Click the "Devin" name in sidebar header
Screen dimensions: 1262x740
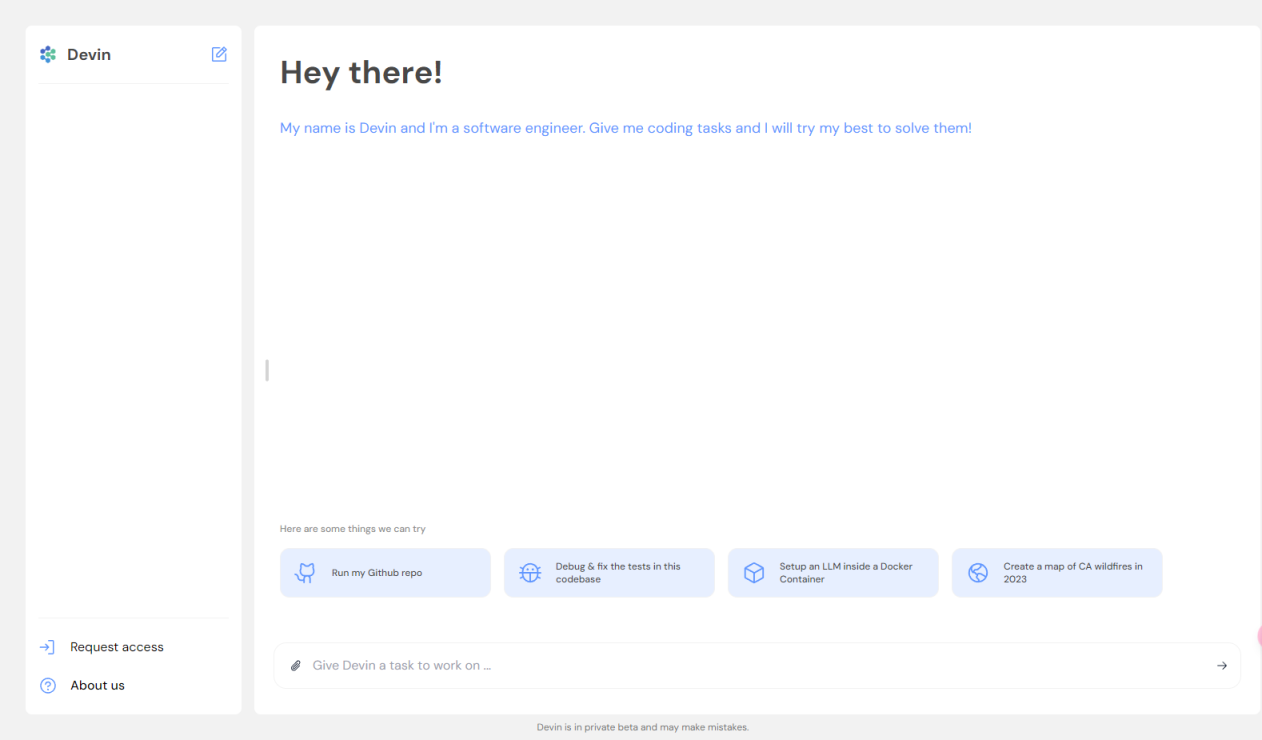[x=89, y=55]
